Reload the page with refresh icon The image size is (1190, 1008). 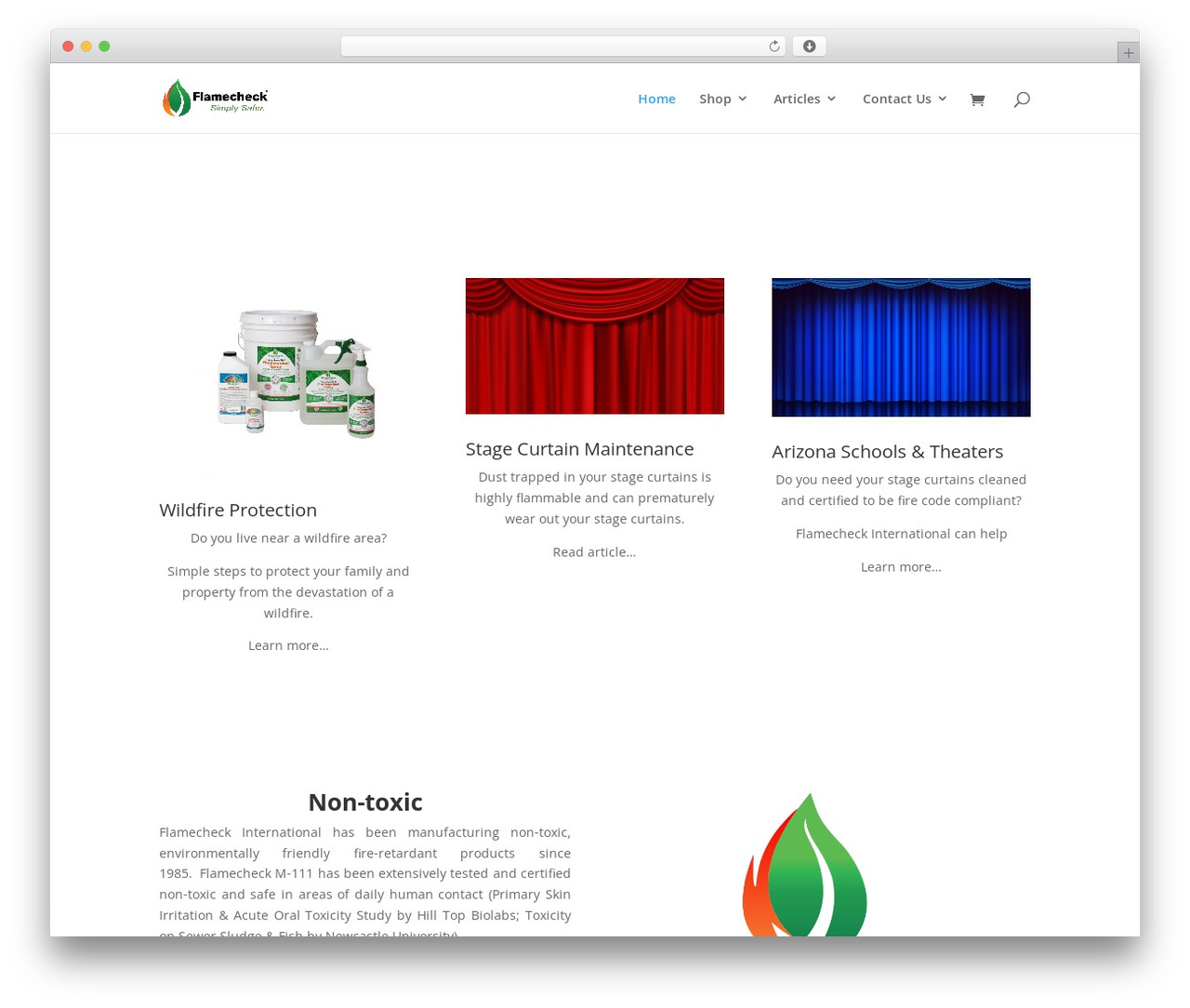click(773, 46)
